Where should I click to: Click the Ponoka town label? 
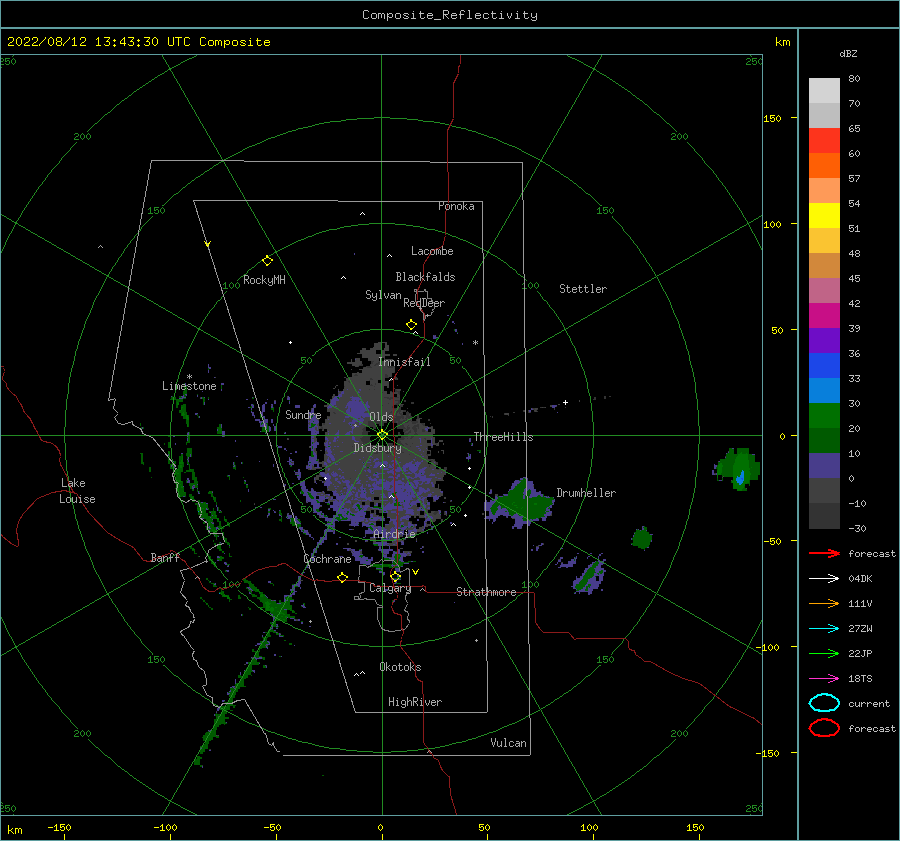pos(456,206)
